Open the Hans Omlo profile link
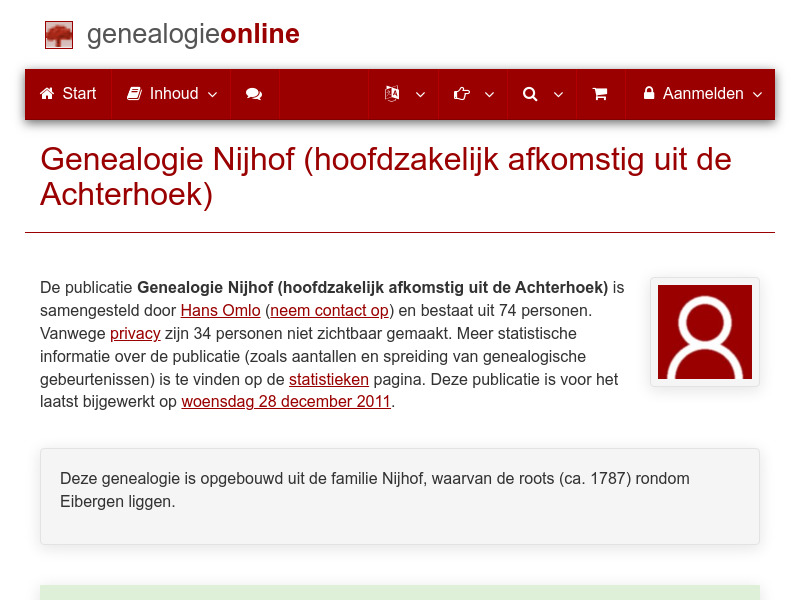This screenshot has height=600, width=800. [x=220, y=310]
